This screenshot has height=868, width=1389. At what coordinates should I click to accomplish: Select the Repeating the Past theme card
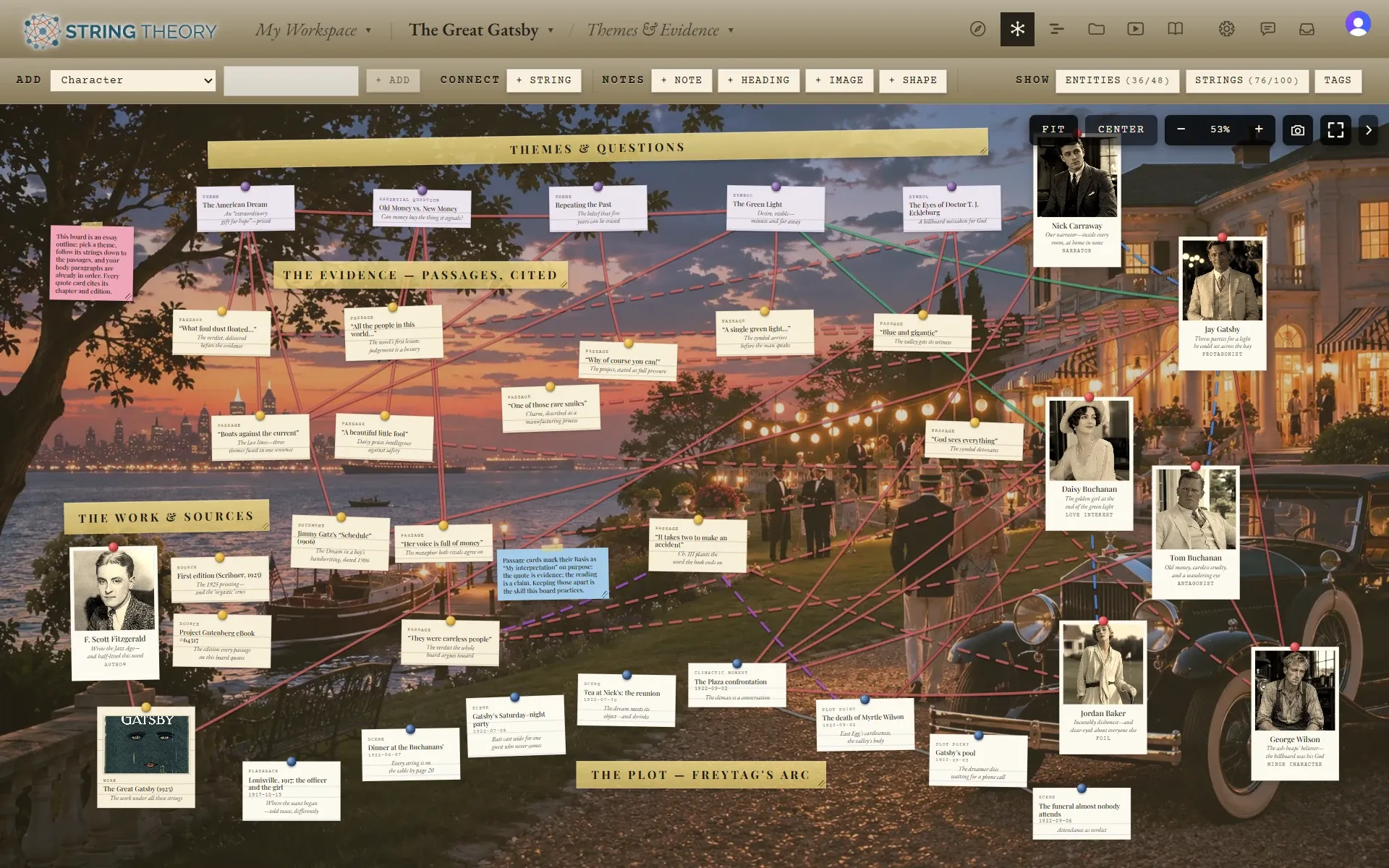[598, 208]
